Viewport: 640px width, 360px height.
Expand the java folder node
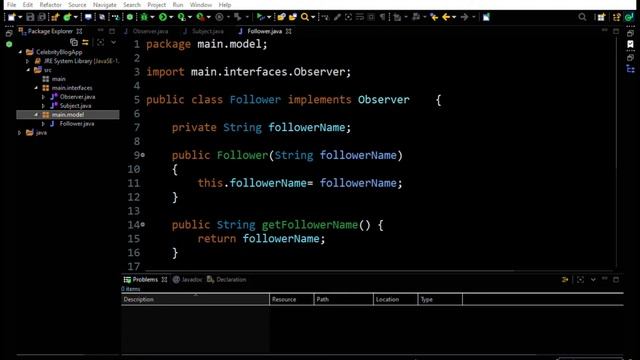coord(19,133)
